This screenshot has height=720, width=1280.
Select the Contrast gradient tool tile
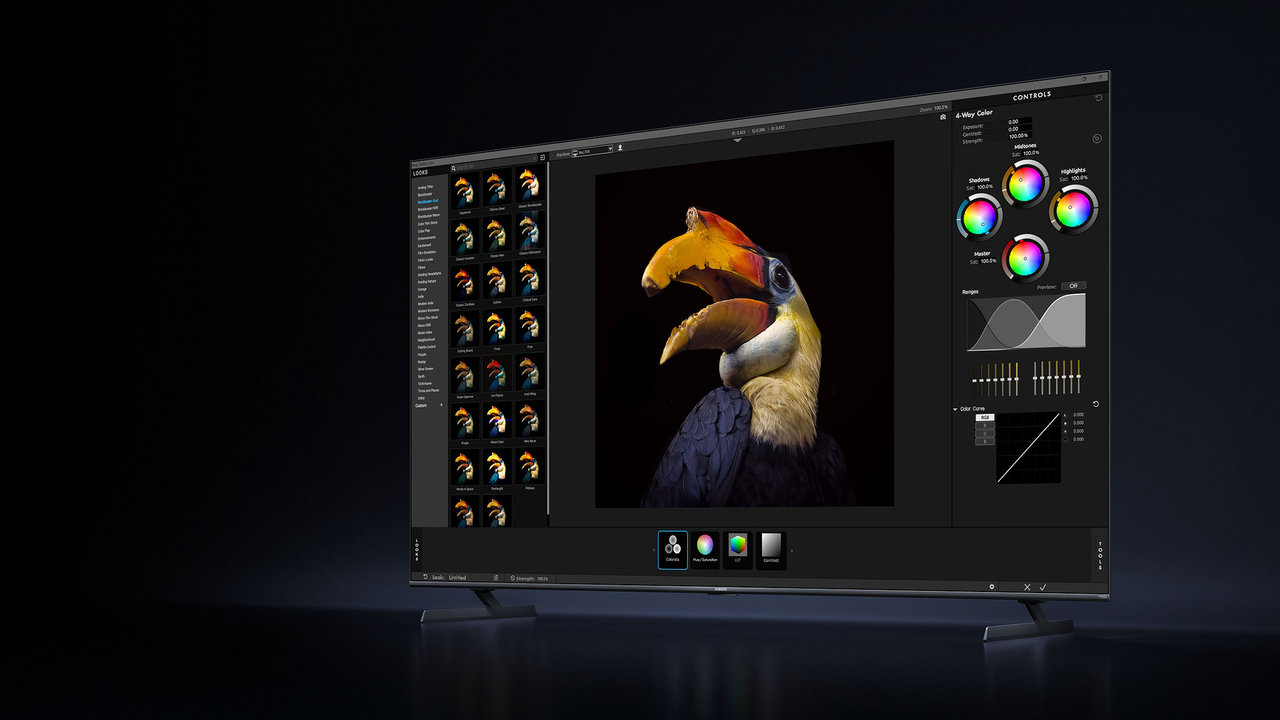(771, 548)
